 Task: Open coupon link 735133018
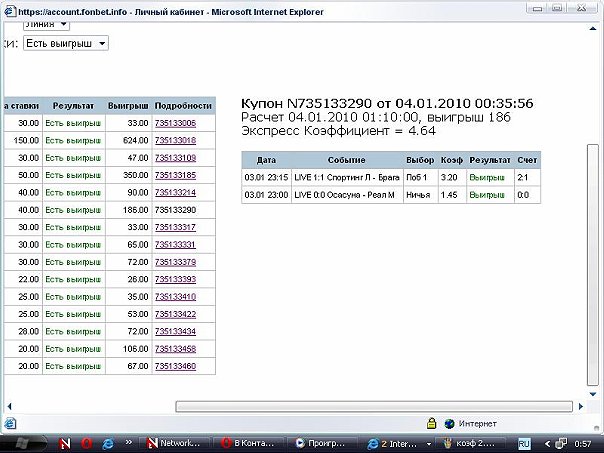tap(175, 141)
